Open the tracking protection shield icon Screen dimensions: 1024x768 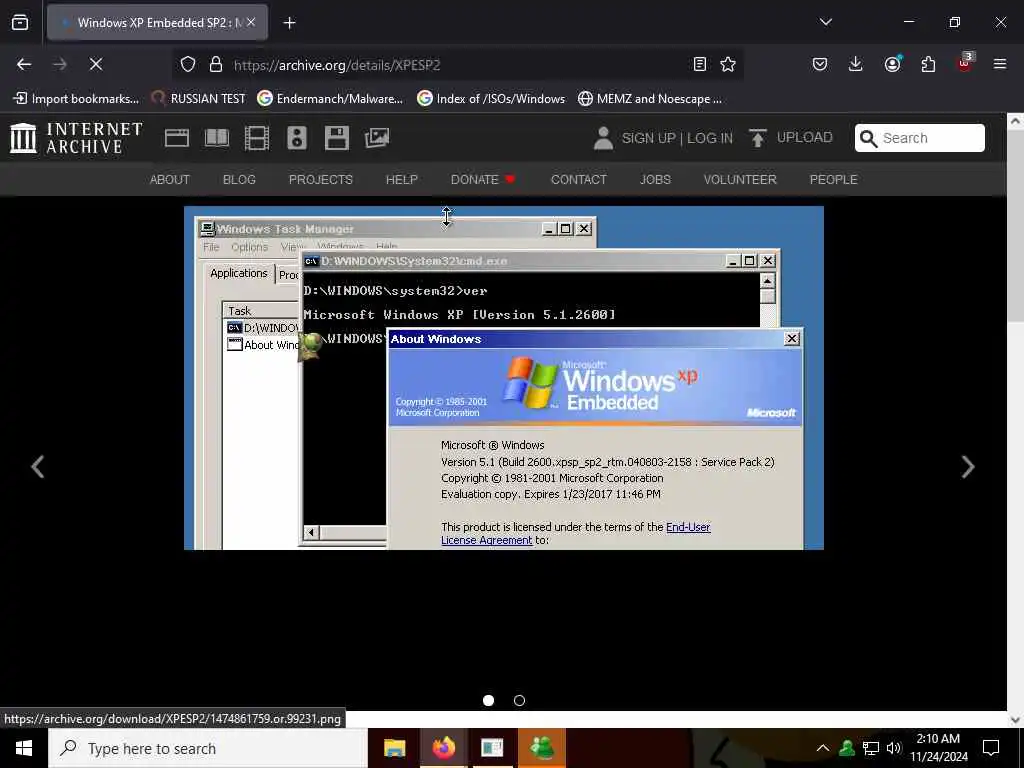tap(188, 65)
